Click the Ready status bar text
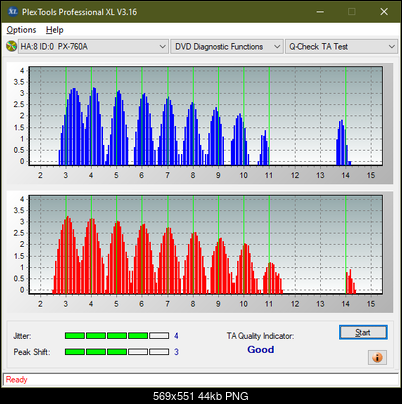Viewport: 402px width, 404px height. click(x=17, y=380)
